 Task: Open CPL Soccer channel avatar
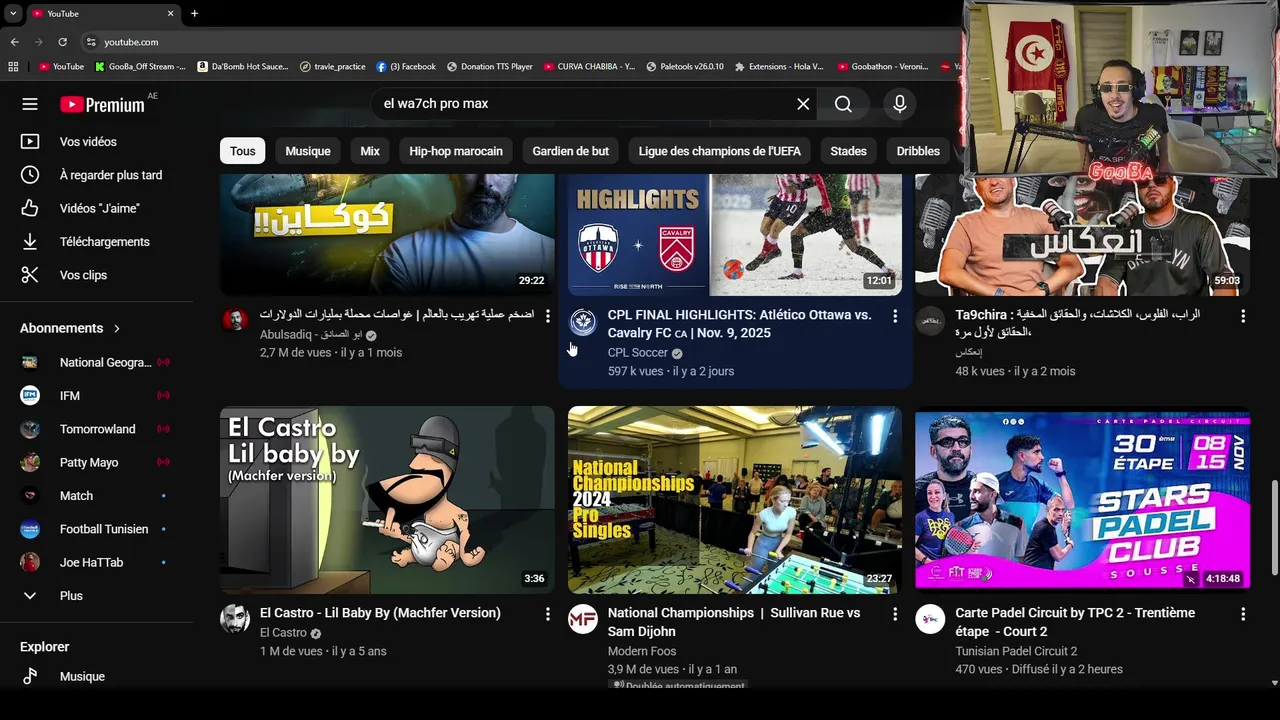(583, 321)
